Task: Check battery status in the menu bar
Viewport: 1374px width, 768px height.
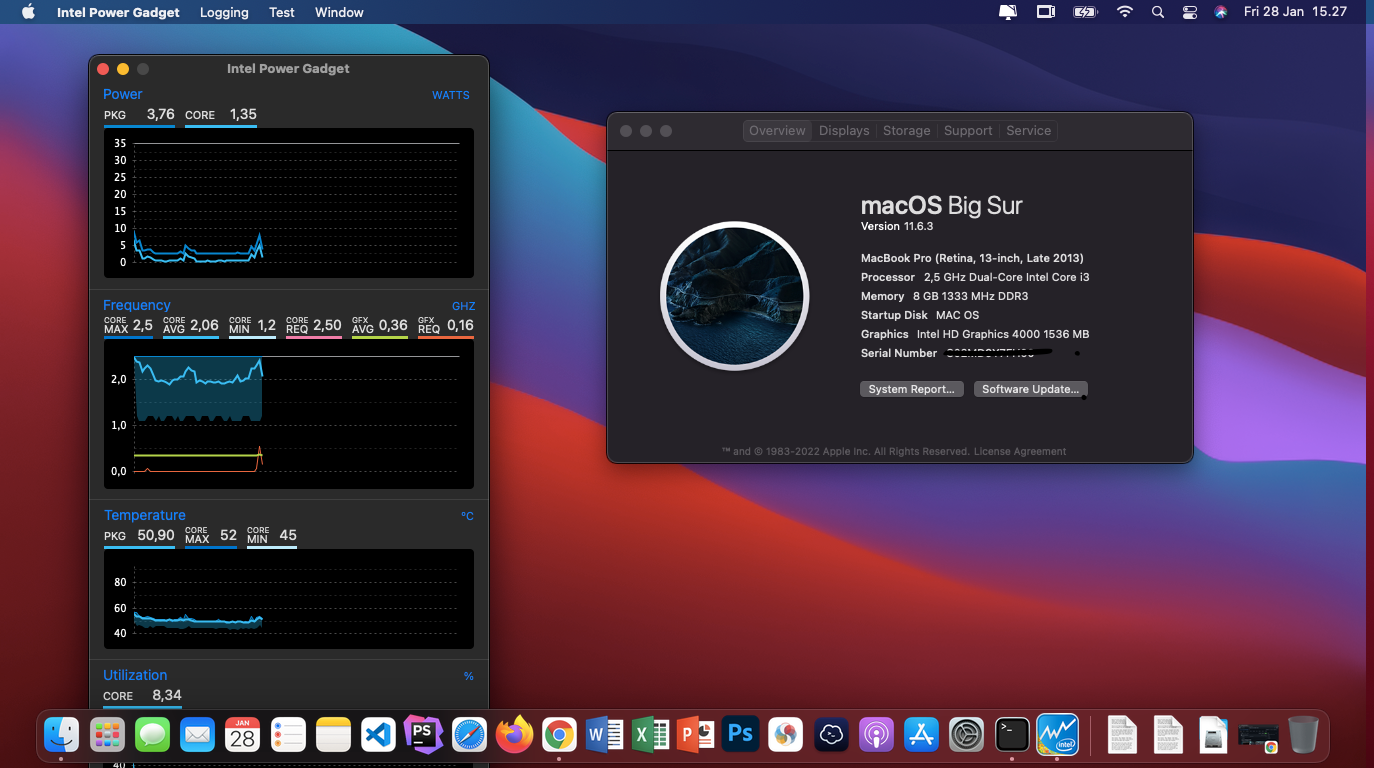Action: click(1085, 12)
